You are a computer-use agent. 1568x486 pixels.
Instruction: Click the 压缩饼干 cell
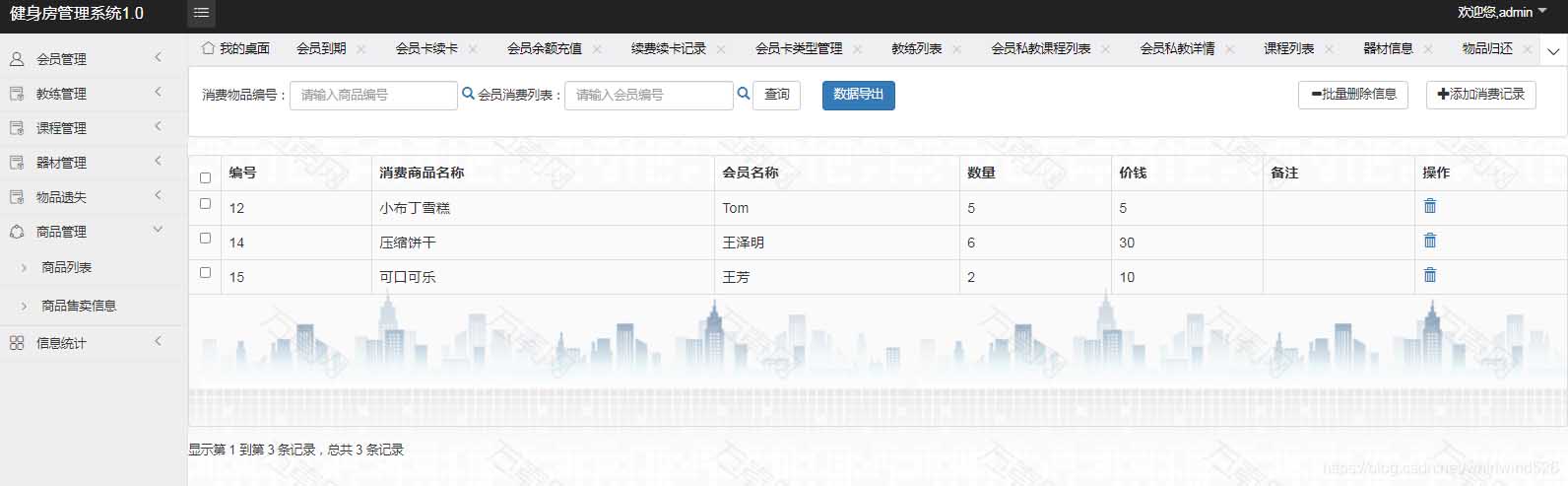pos(543,243)
